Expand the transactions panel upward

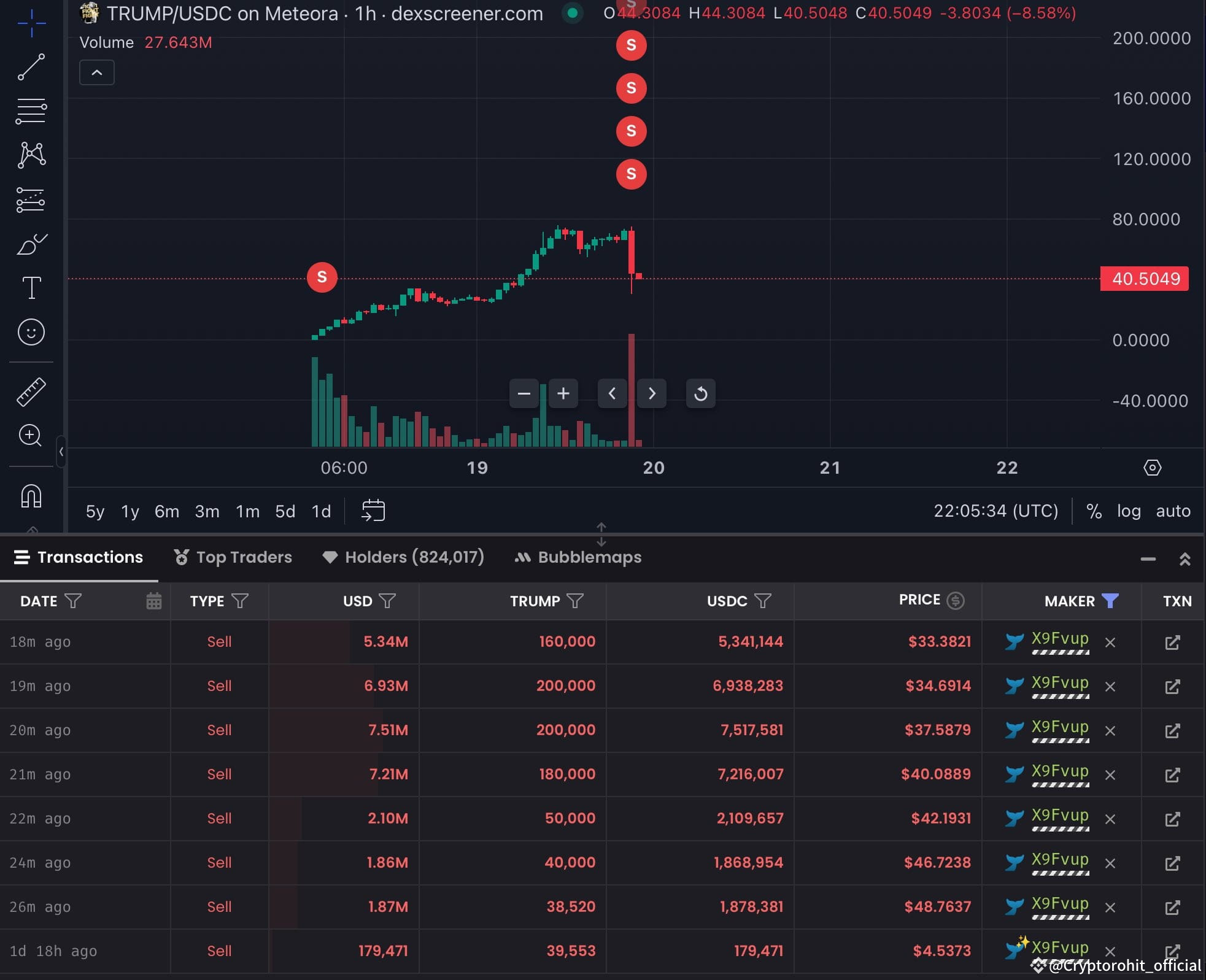click(1185, 559)
